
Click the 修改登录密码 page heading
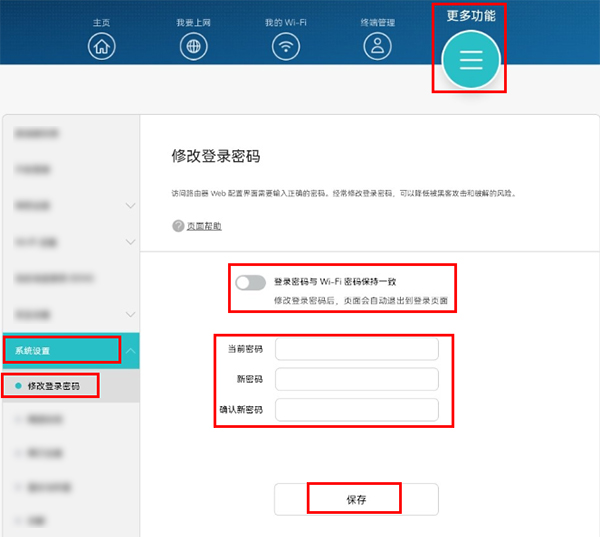(216, 156)
